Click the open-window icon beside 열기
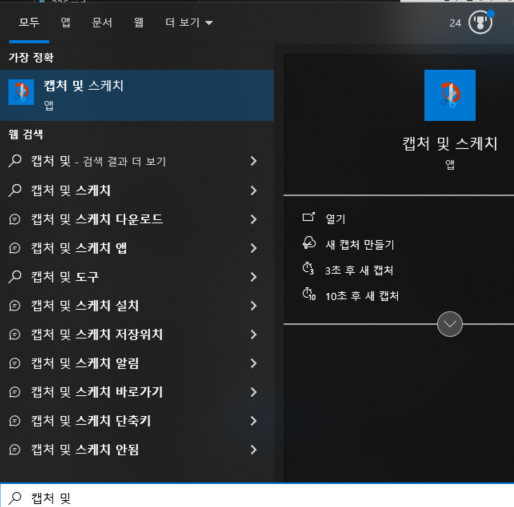514x507 pixels. pos(308,217)
